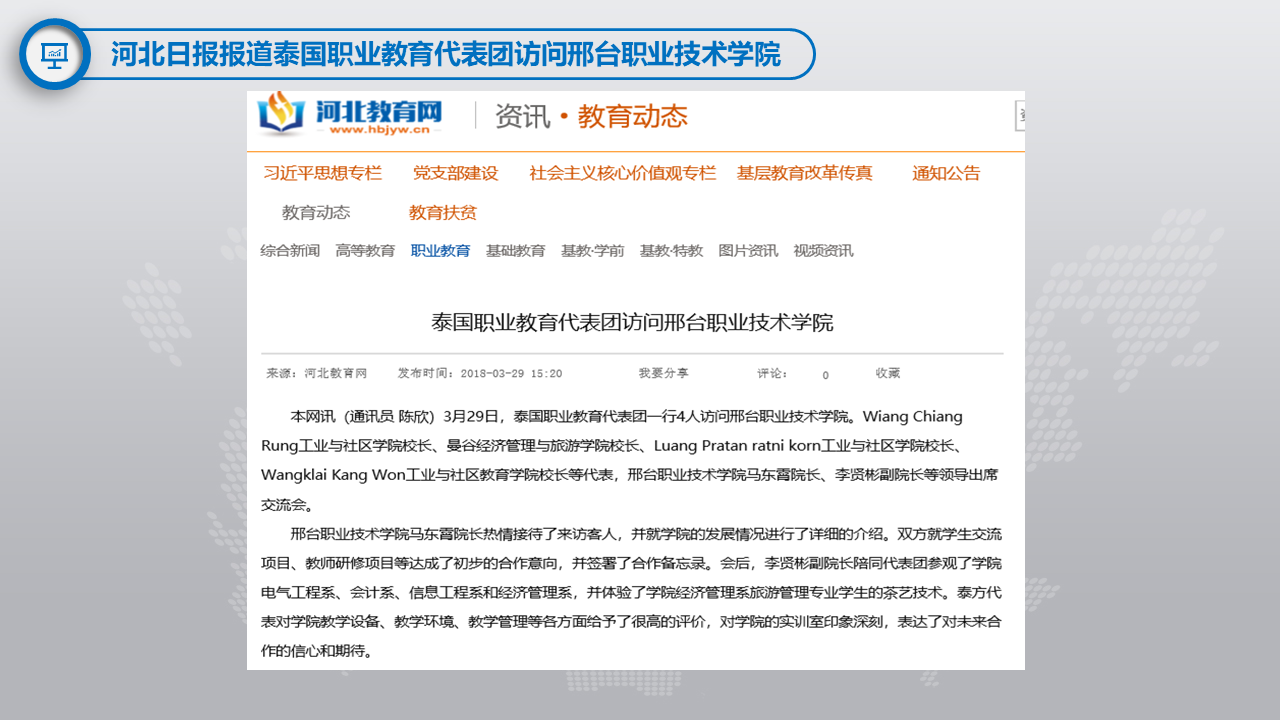1280x720 pixels.
Task: Switch to 综合新闻 tab
Action: pyautogui.click(x=290, y=251)
